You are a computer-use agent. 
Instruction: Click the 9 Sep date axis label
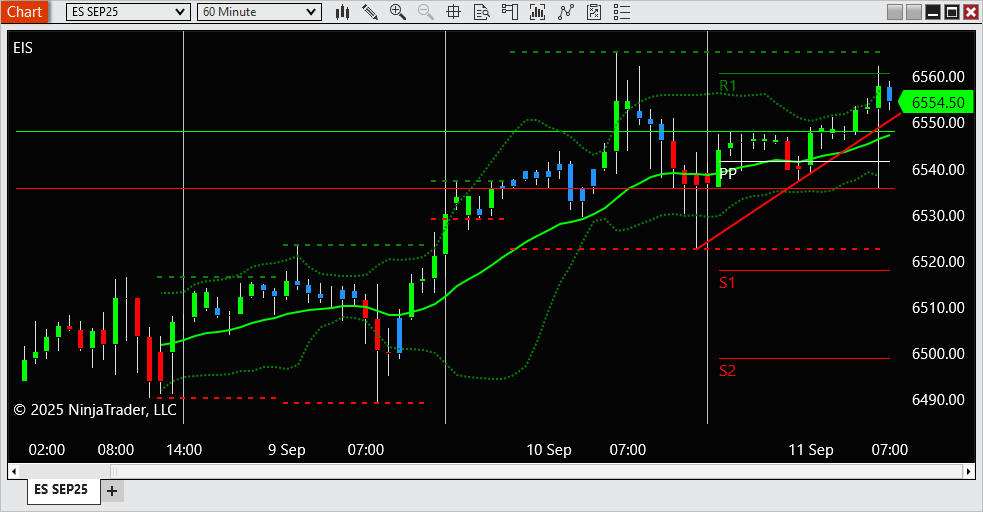[x=286, y=450]
